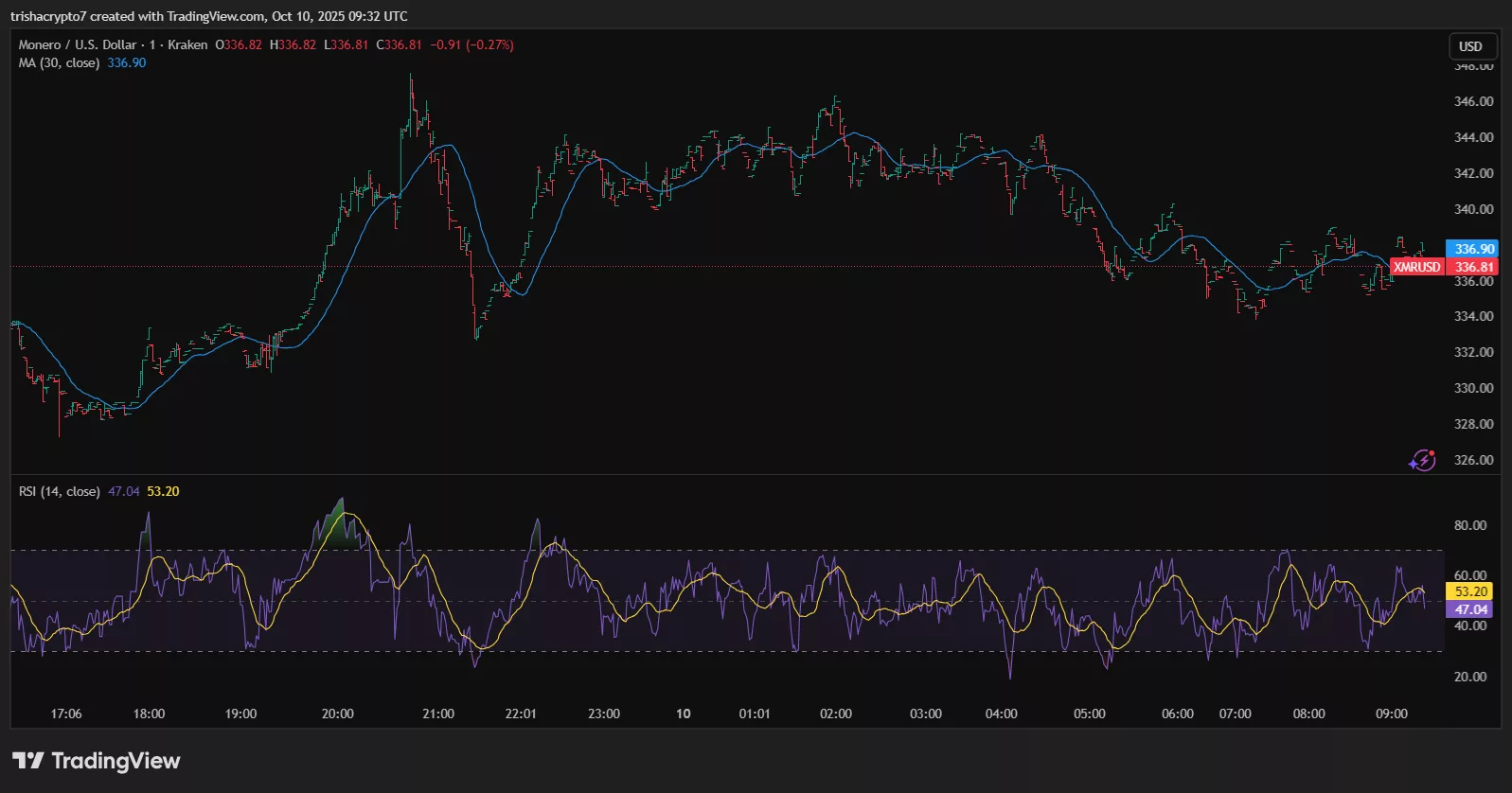Select the MA (30, close) indicator legend
Screen dimensions: 1512x793
(x=59, y=62)
